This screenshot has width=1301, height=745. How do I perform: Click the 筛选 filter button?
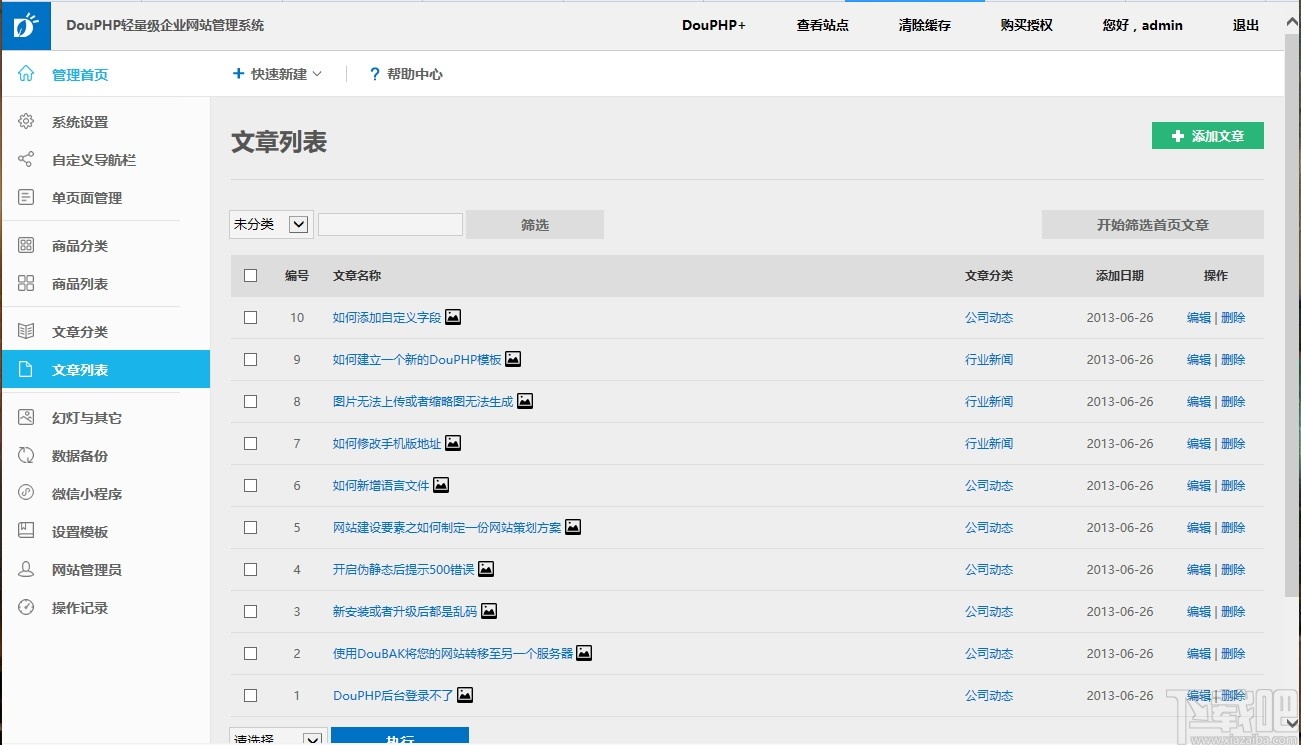tap(535, 224)
